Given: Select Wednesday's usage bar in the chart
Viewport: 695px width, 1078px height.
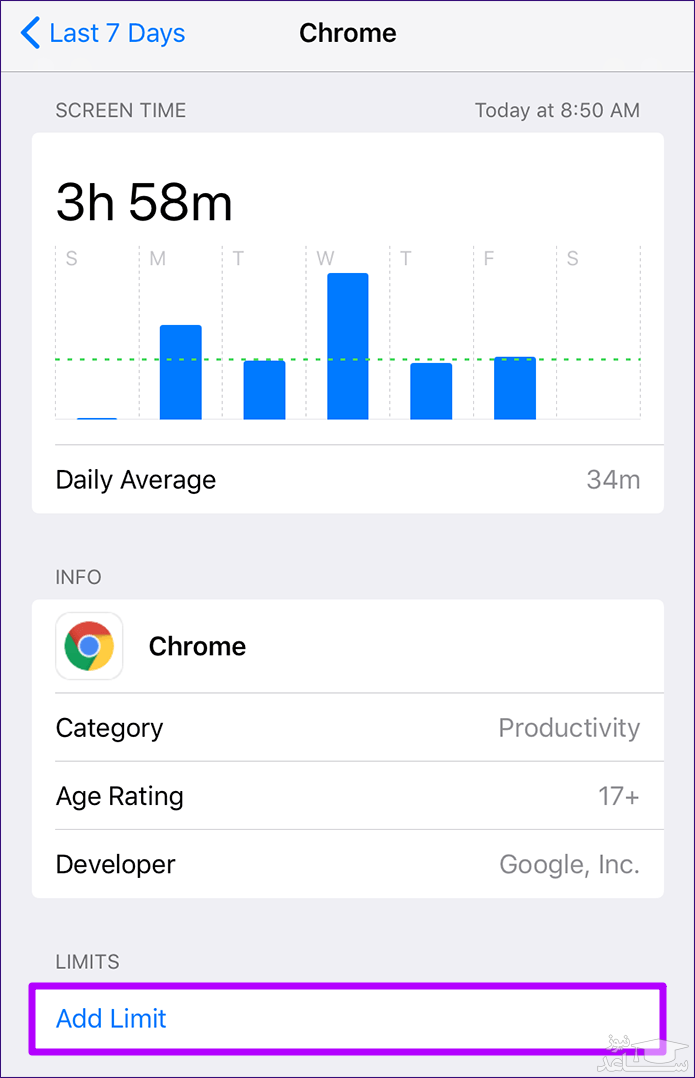Looking at the screenshot, I should tap(348, 346).
